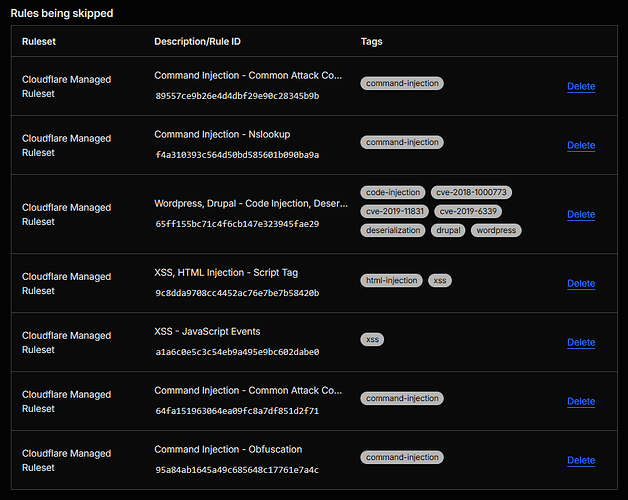Click the xss tag in the Script Tag row
Viewport: 628px width, 500px height.
click(x=440, y=280)
